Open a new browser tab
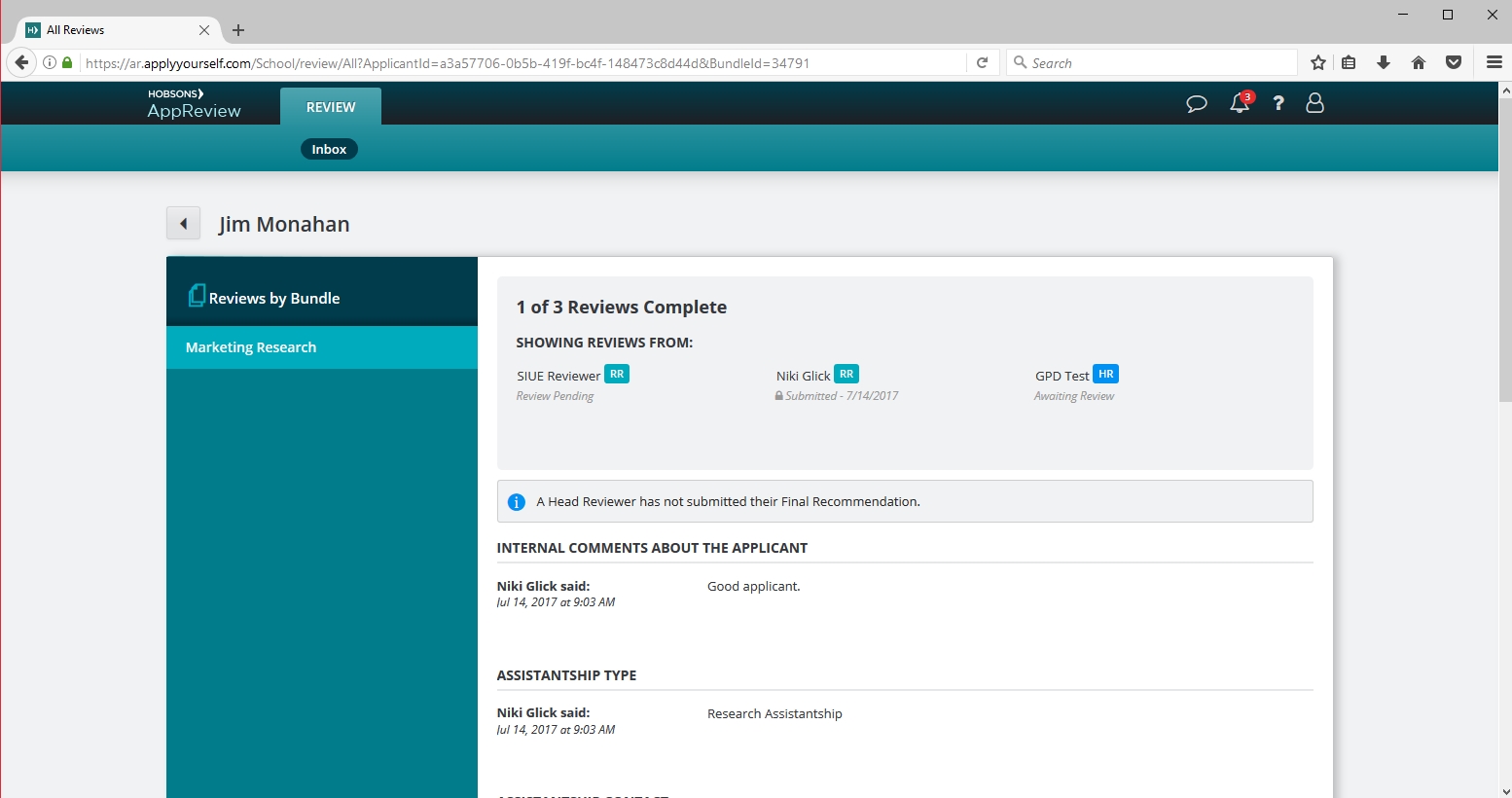This screenshot has width=1512, height=798. tap(238, 30)
